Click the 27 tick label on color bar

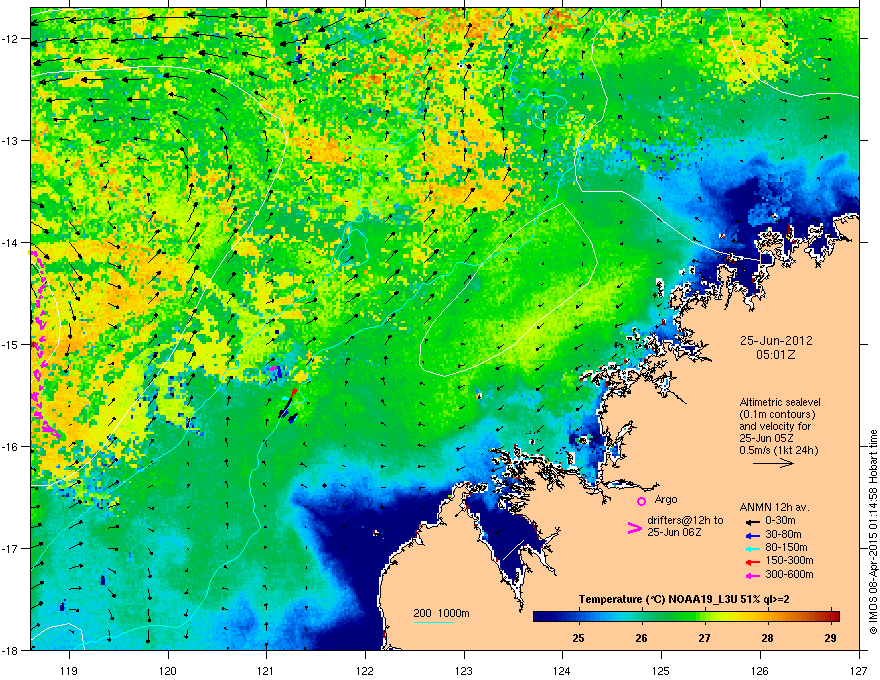click(x=704, y=638)
